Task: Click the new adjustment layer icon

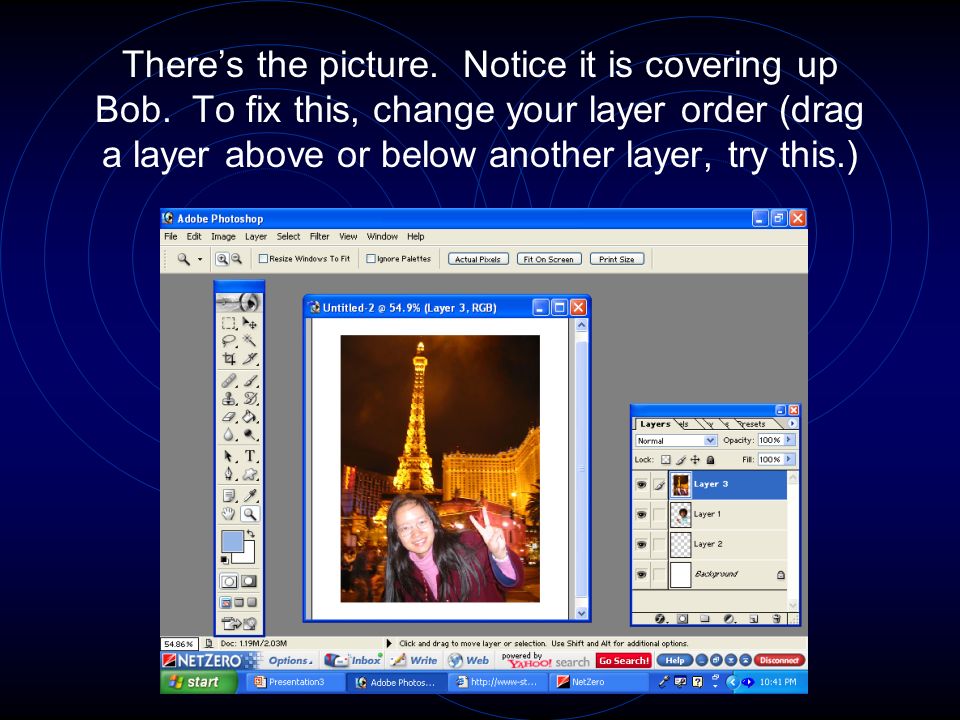Action: (729, 618)
